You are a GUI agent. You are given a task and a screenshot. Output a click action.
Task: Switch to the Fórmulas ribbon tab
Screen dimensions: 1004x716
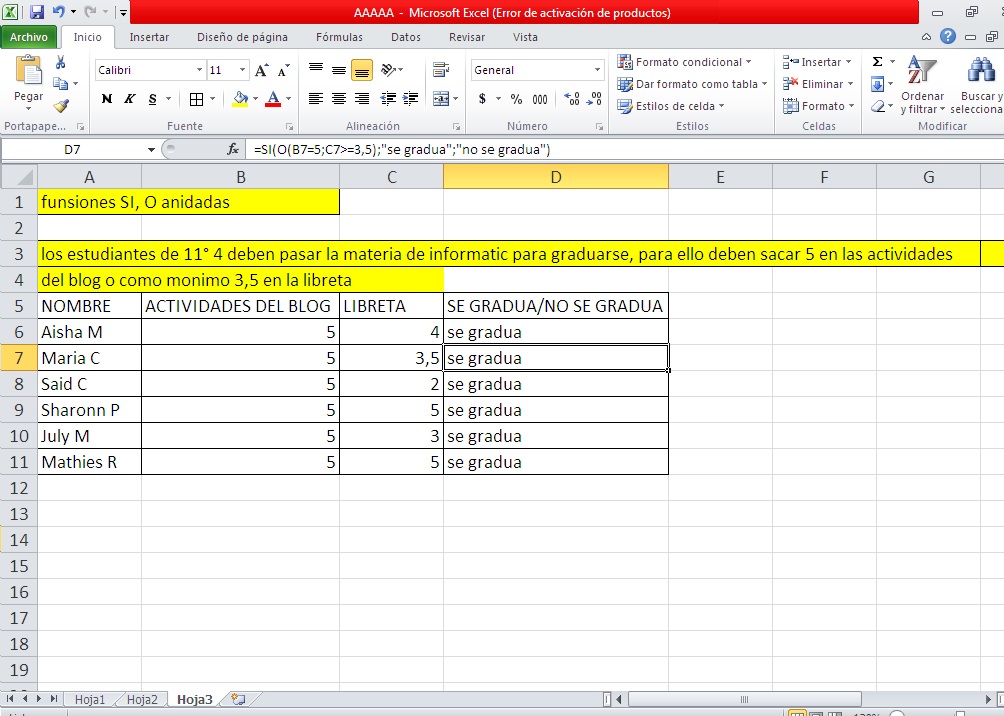[338, 36]
